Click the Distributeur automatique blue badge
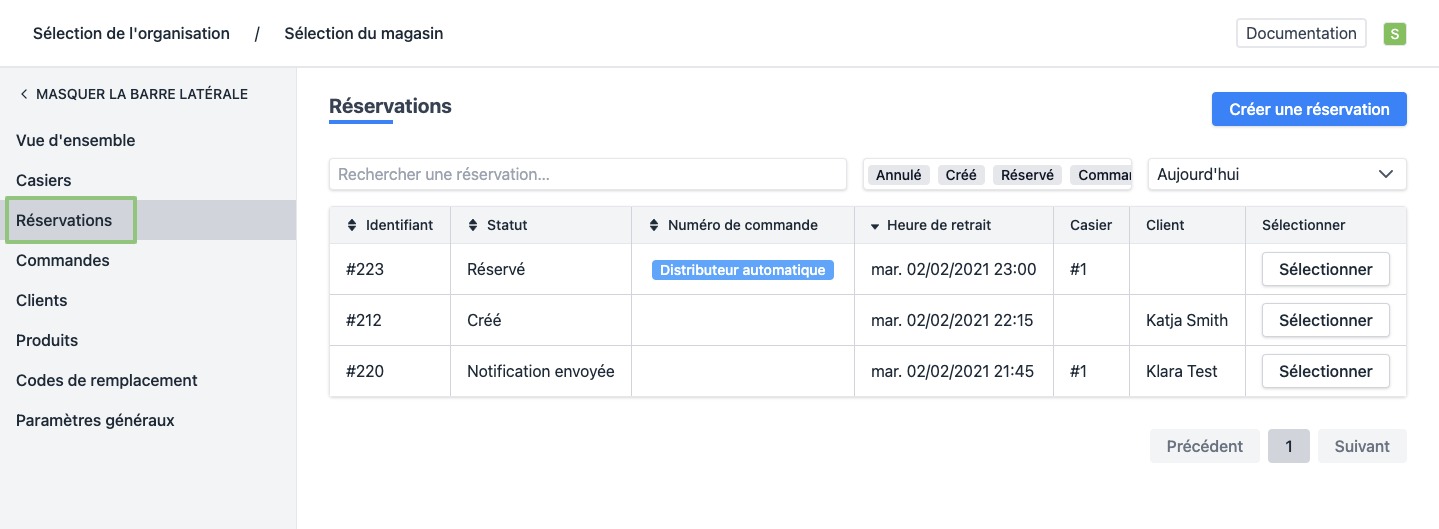This screenshot has width=1439, height=529. (742, 270)
